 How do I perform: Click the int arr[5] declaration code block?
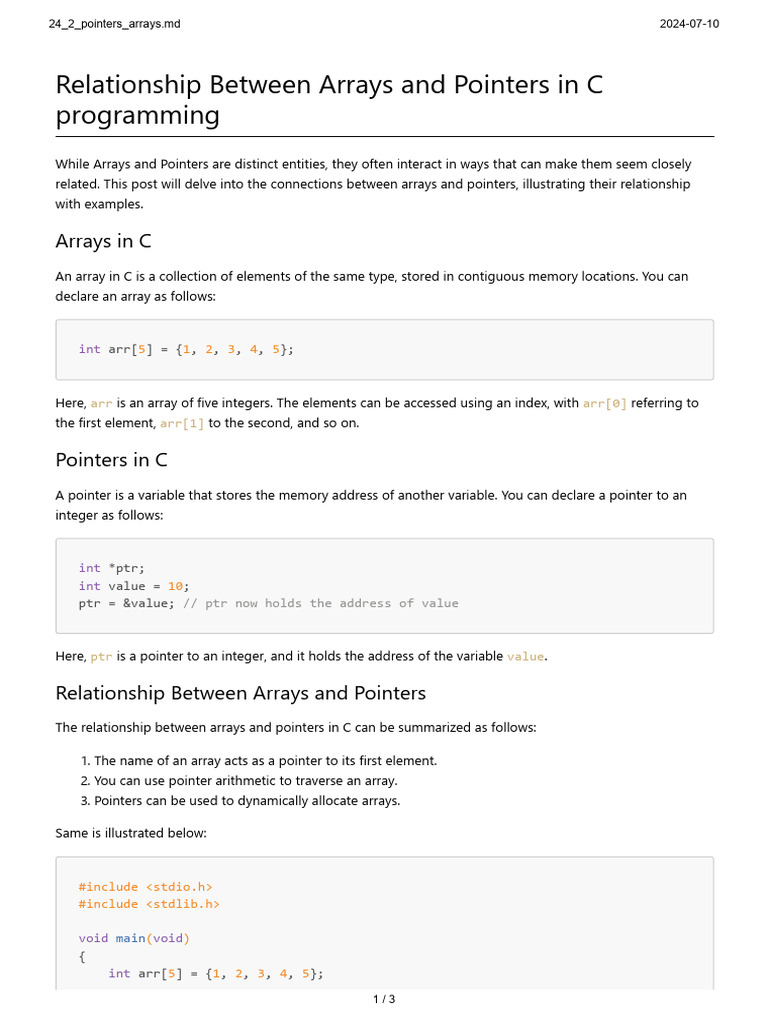click(x=186, y=349)
